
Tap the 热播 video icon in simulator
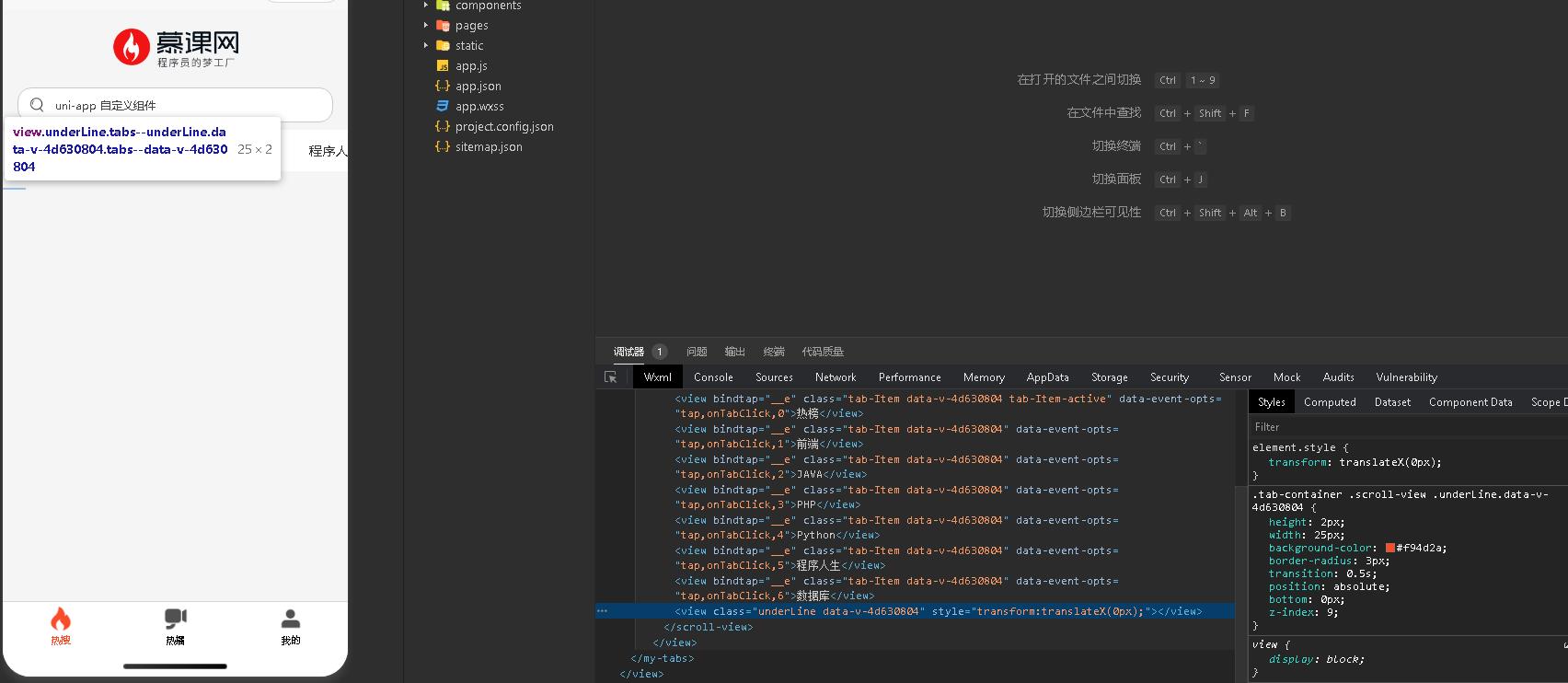(x=176, y=619)
